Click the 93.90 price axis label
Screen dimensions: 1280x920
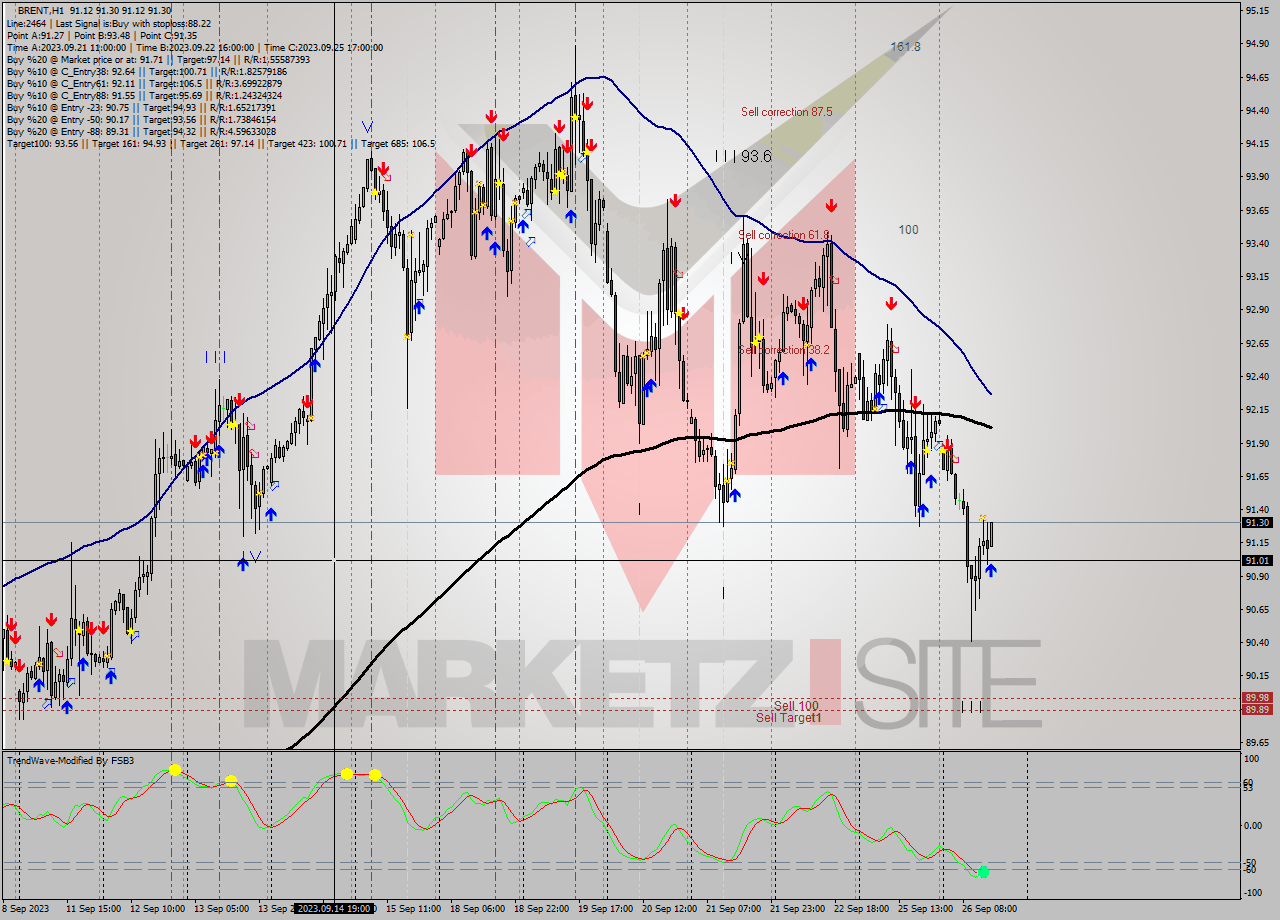[1257, 177]
